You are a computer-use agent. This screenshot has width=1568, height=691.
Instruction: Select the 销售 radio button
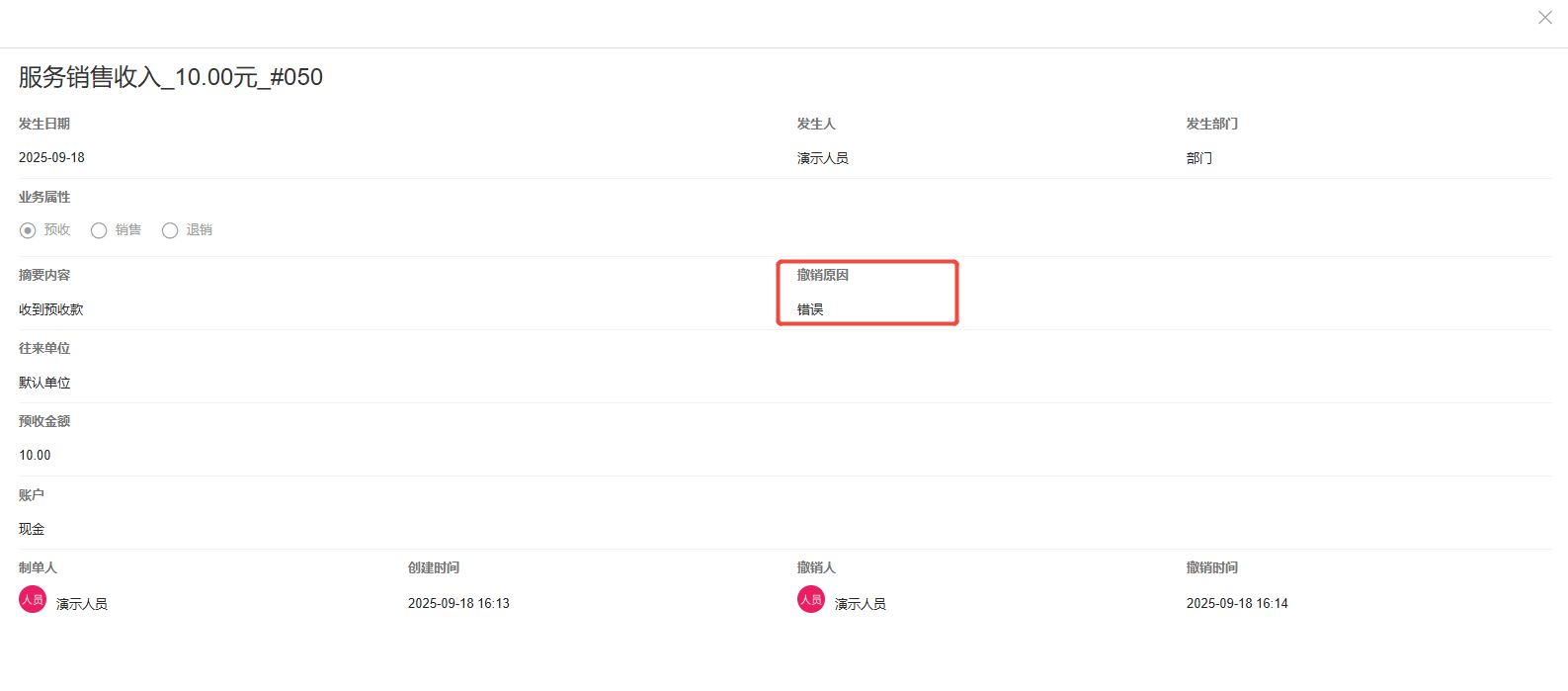(x=99, y=230)
